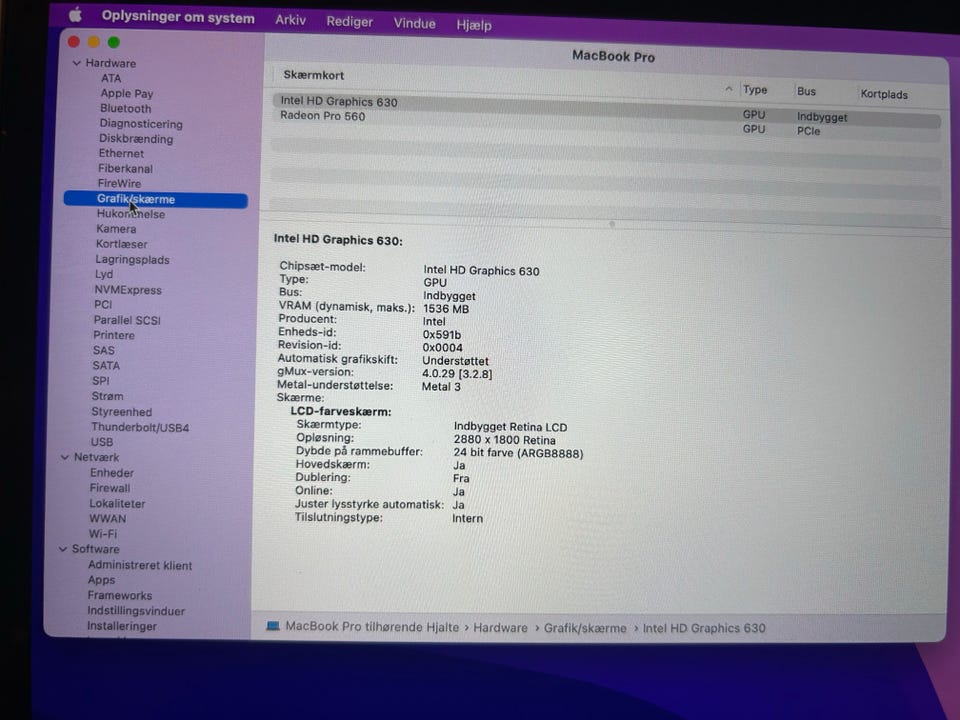Select Apple Pay in the sidebar
The width and height of the screenshot is (960, 720).
tap(127, 94)
